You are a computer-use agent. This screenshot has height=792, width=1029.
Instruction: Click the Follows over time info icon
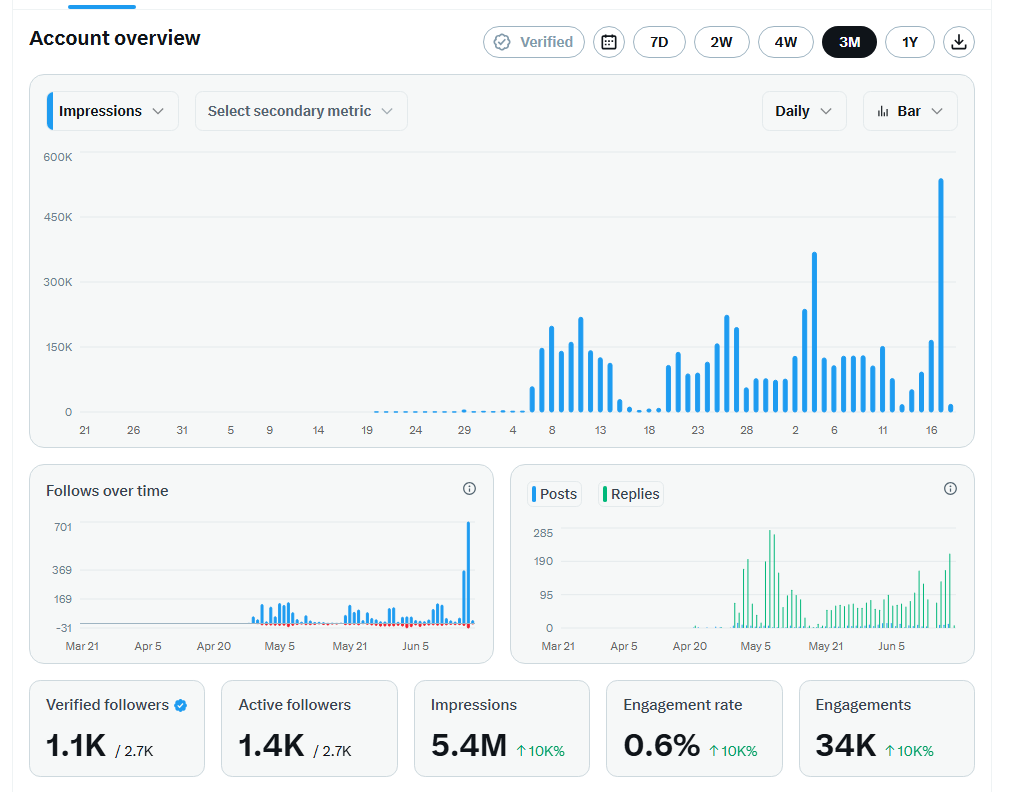click(469, 488)
